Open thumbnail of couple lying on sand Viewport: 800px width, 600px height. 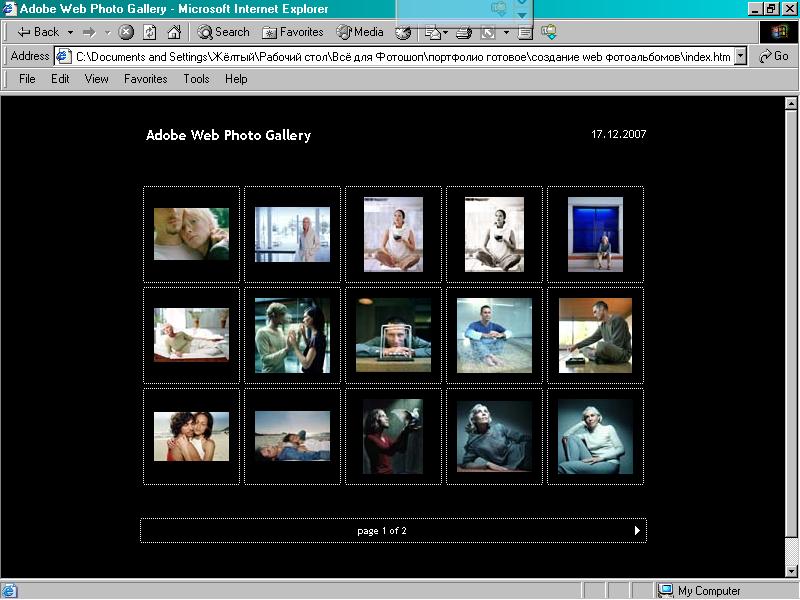(292, 436)
